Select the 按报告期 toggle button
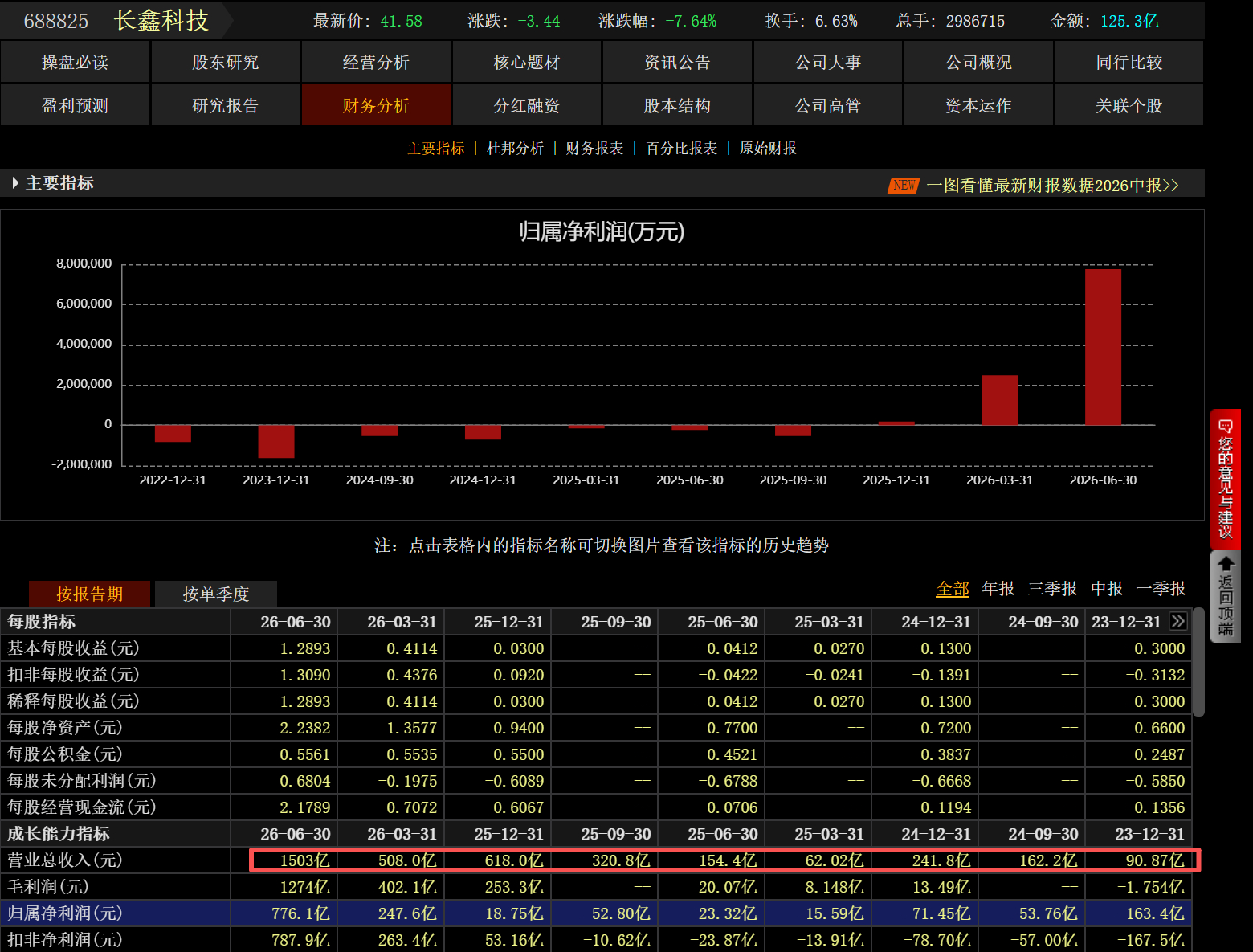The image size is (1253, 952). point(90,594)
